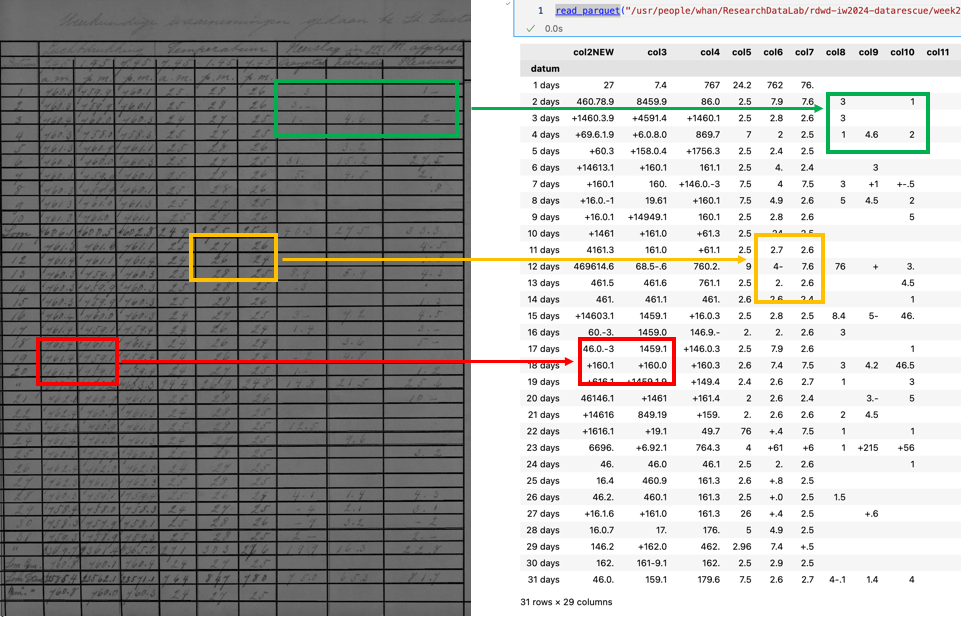Click the datum index header

539,69
